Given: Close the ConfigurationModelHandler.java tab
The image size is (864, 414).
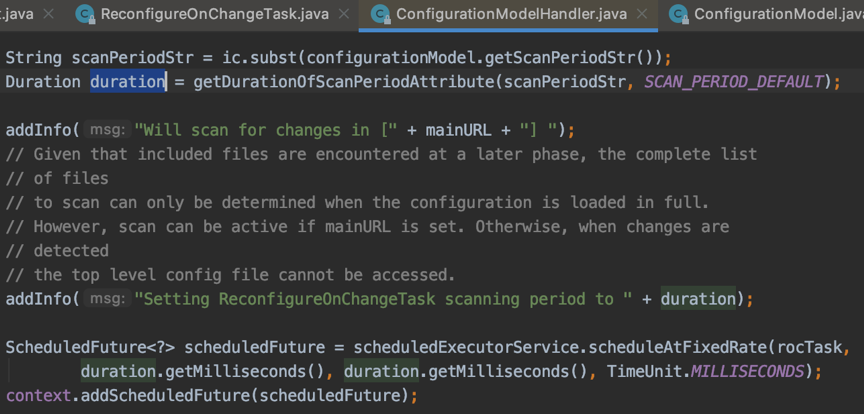Looking at the screenshot, I should pos(641,14).
